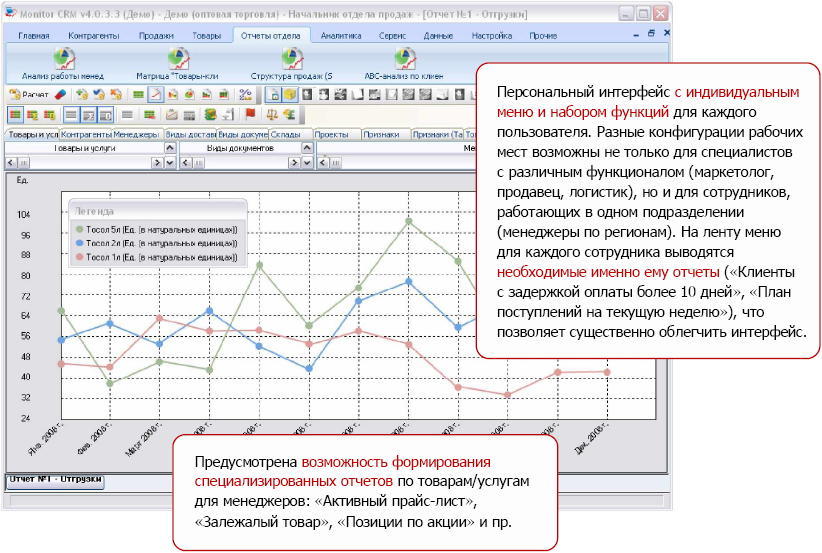Click right scroll arrow under 'Виды документов'

(294, 163)
